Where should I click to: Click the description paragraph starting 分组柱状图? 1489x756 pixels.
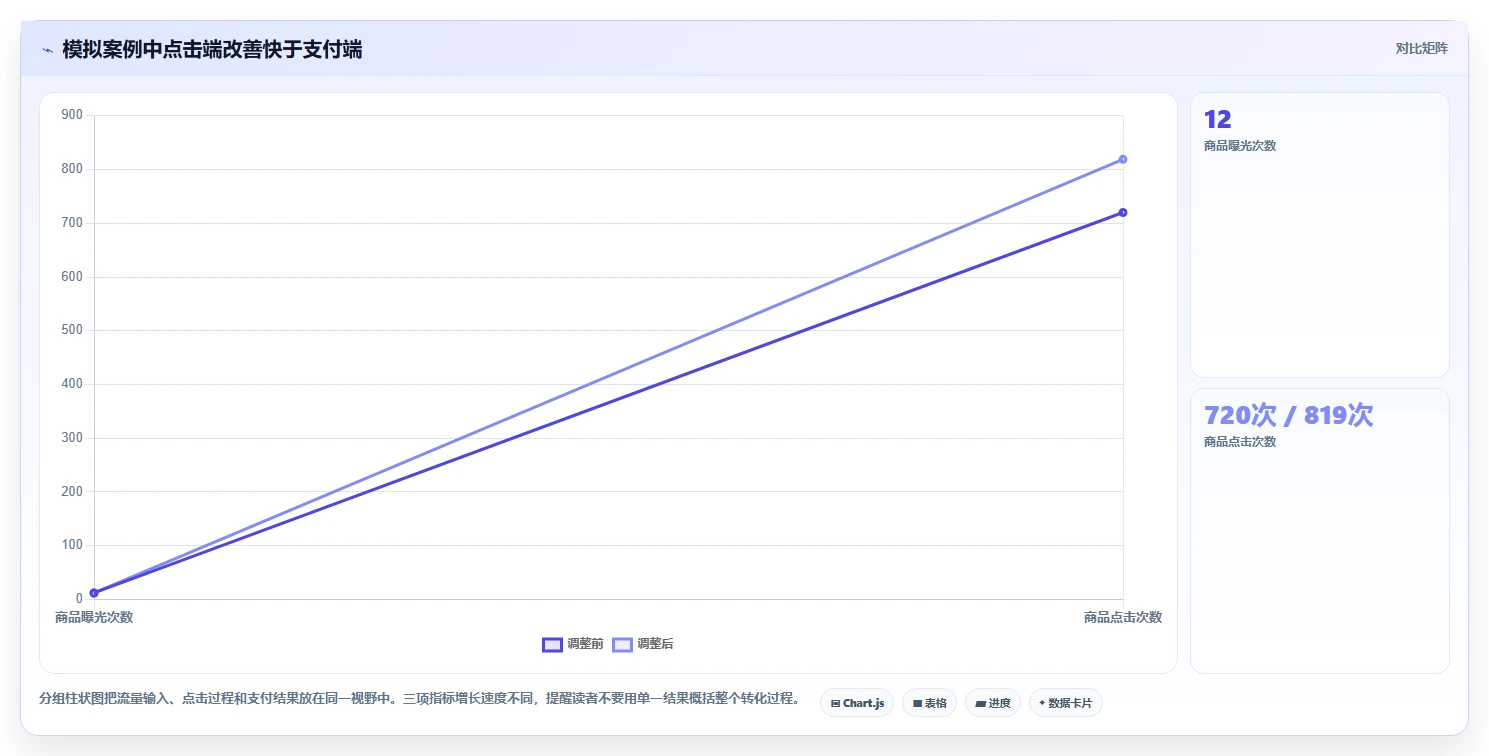[x=419, y=698]
